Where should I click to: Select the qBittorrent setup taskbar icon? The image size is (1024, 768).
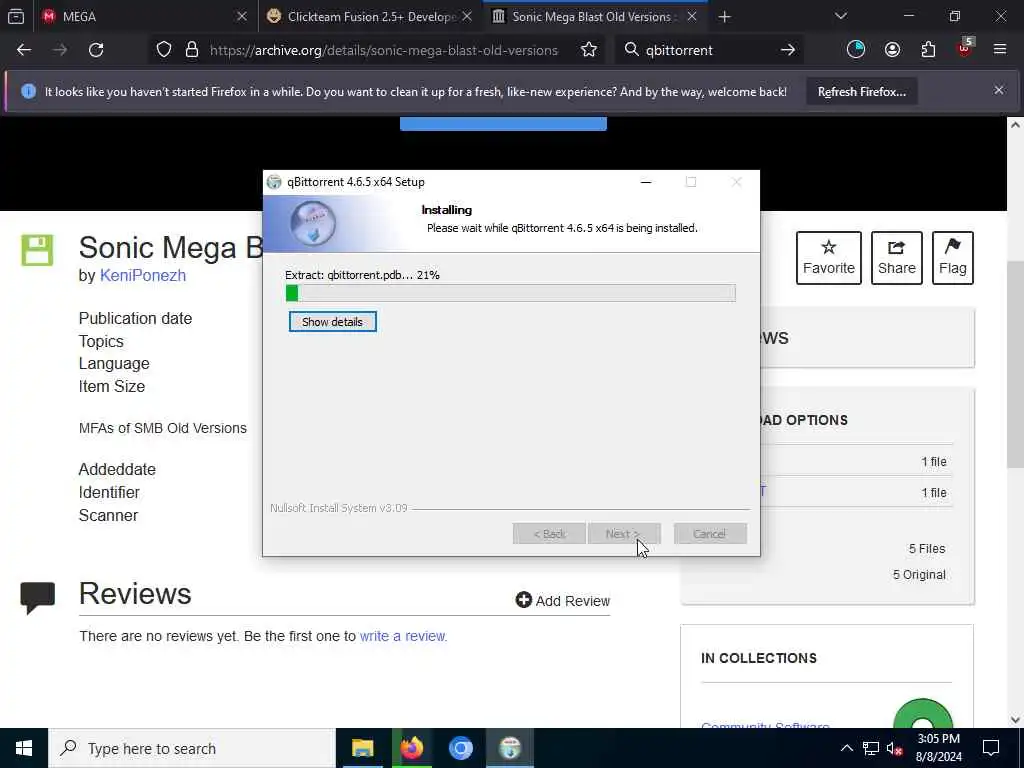pyautogui.click(x=510, y=748)
